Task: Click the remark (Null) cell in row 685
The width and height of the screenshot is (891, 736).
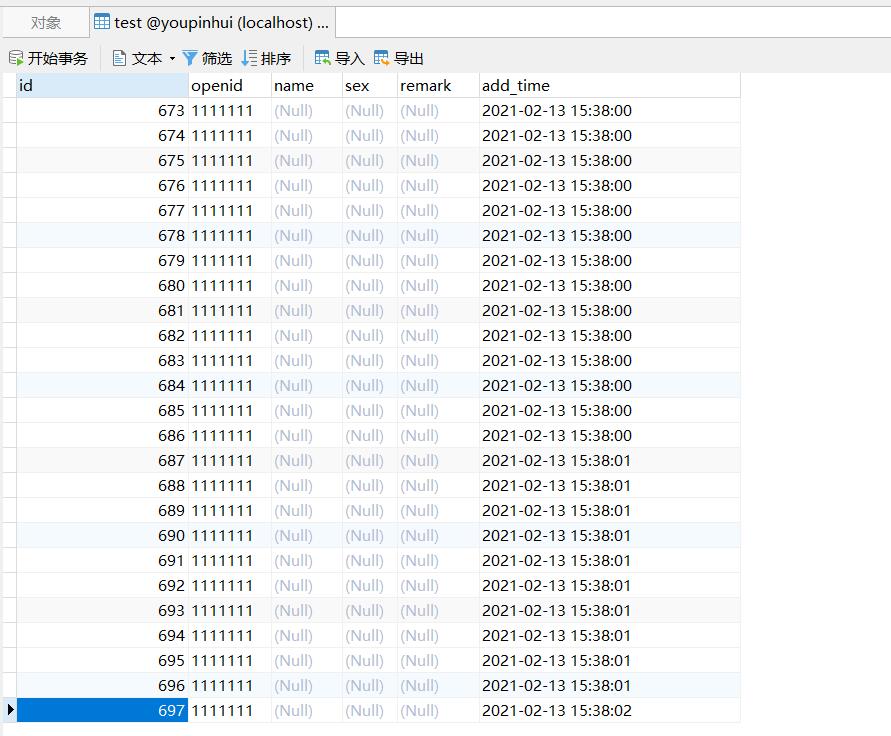Action: 438,410
